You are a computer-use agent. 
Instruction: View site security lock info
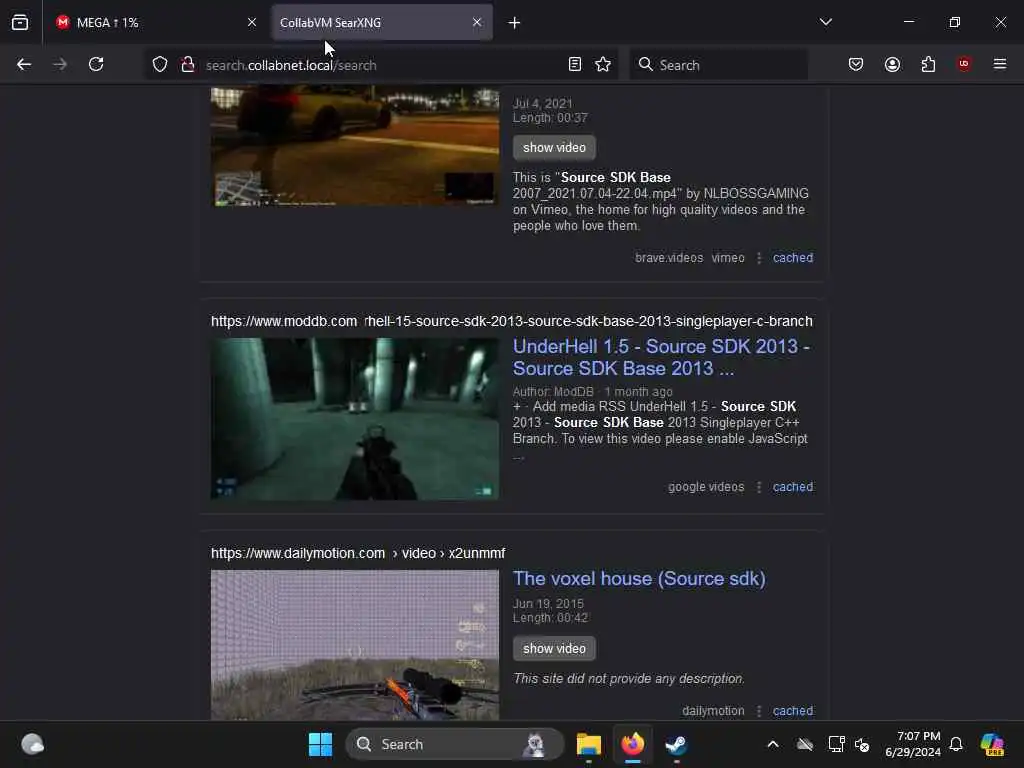pyautogui.click(x=188, y=64)
